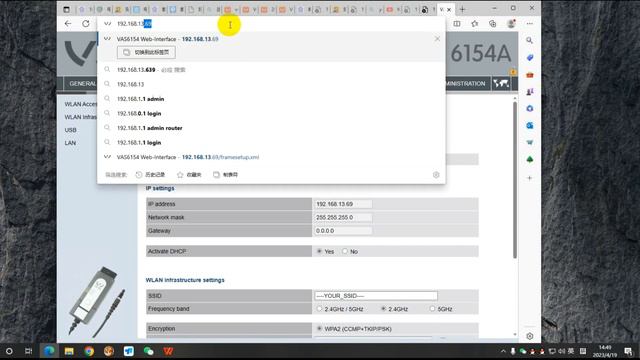Open WLAN Infrastructure sidebar item

pyautogui.click(x=80, y=117)
